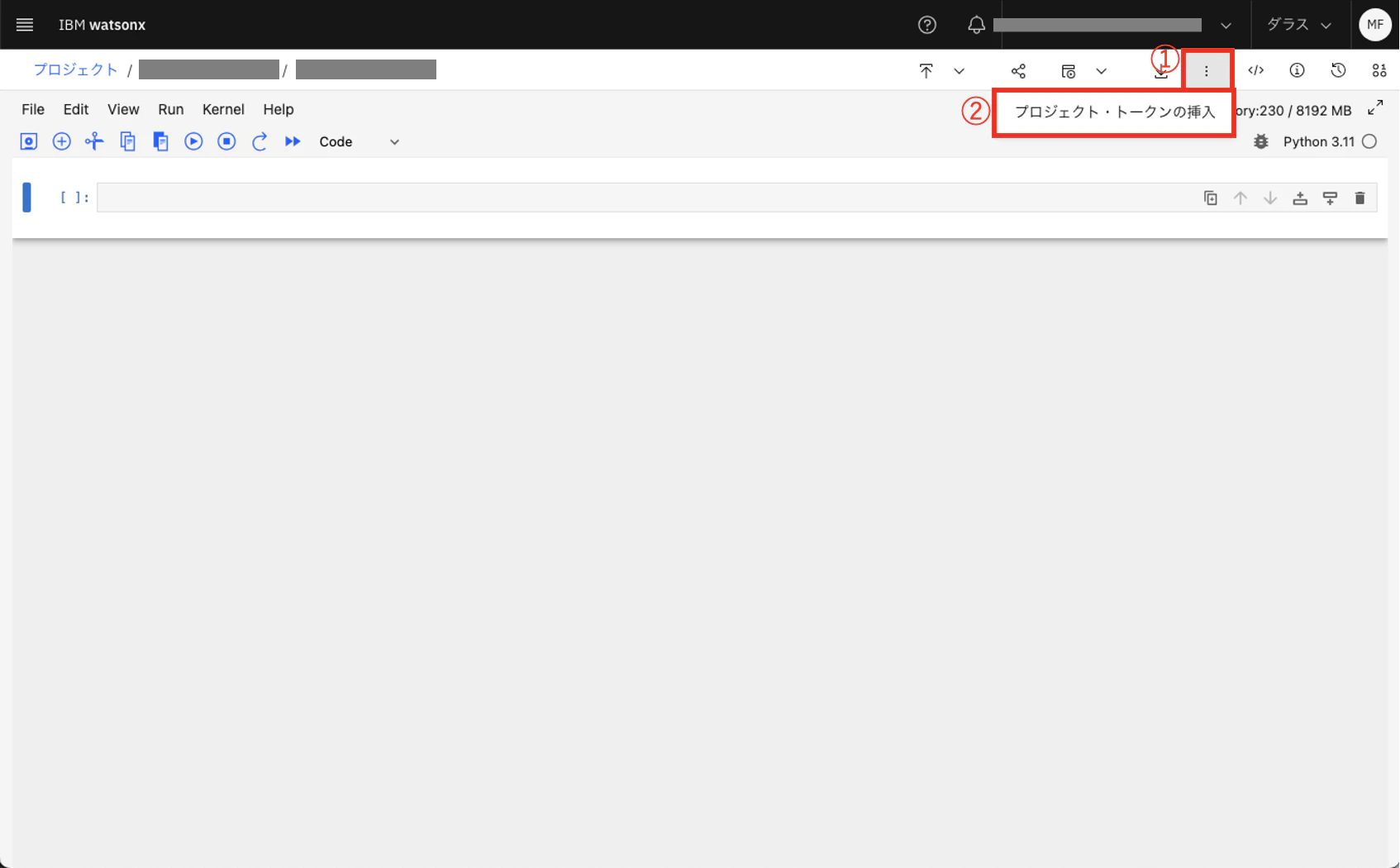This screenshot has height=868, width=1400.
Task: Open the version history icon
Action: 1338,70
